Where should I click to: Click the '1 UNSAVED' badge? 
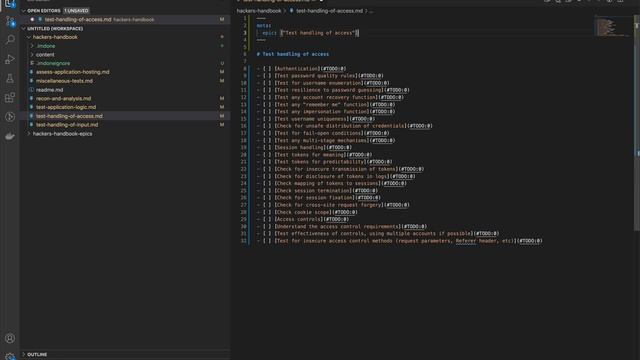pos(76,11)
